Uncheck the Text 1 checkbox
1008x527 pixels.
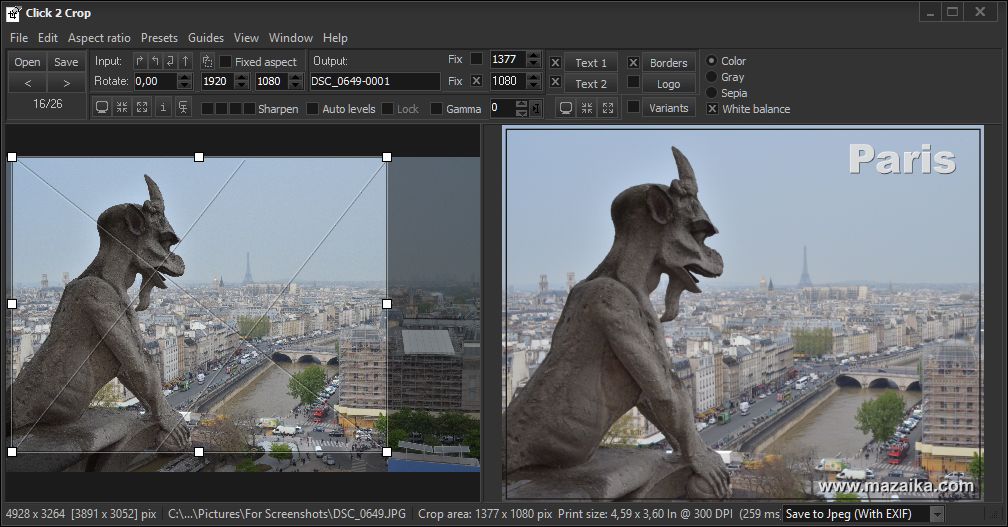[555, 62]
